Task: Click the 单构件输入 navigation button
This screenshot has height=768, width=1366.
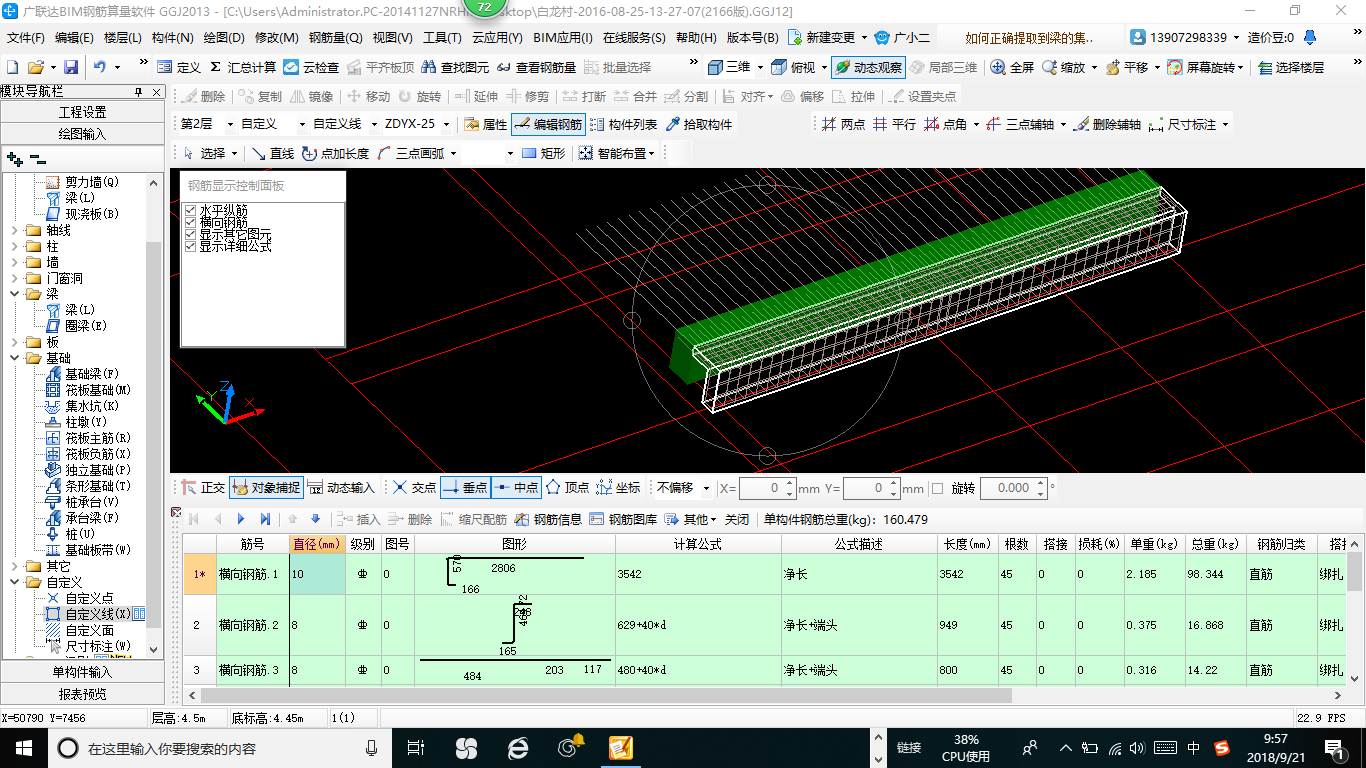Action: coord(82,672)
